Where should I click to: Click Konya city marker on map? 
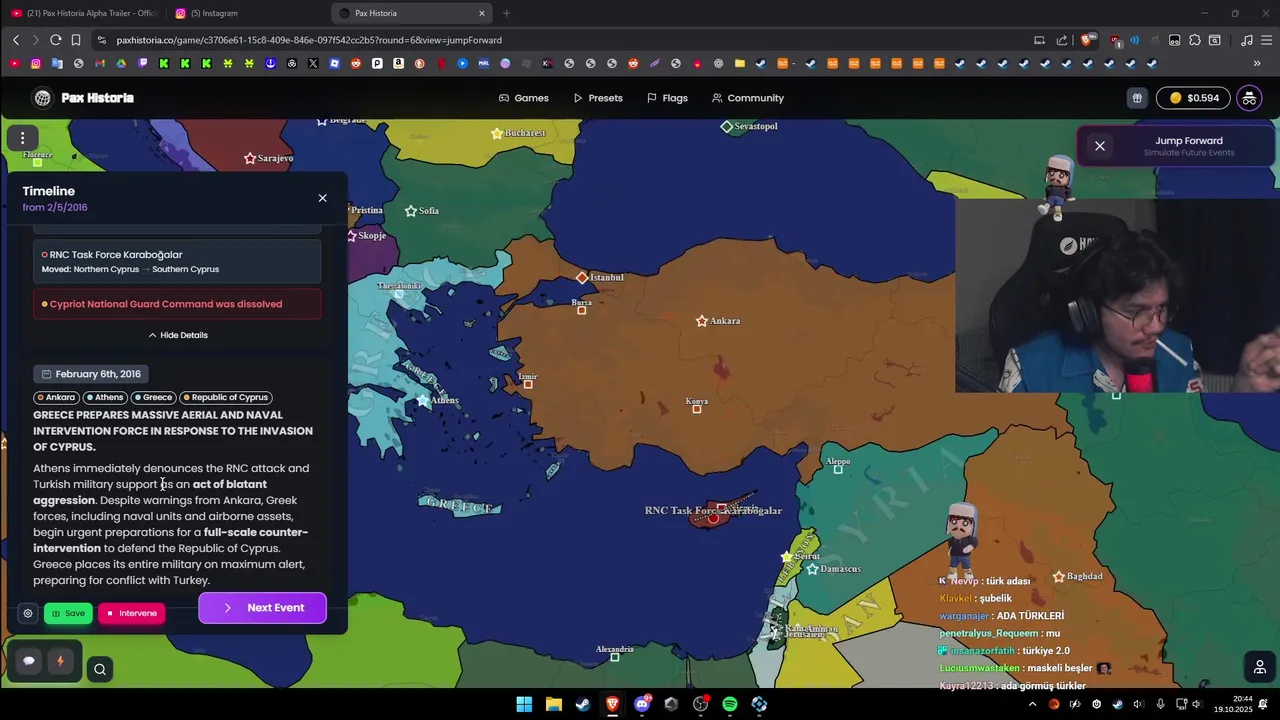coord(697,409)
